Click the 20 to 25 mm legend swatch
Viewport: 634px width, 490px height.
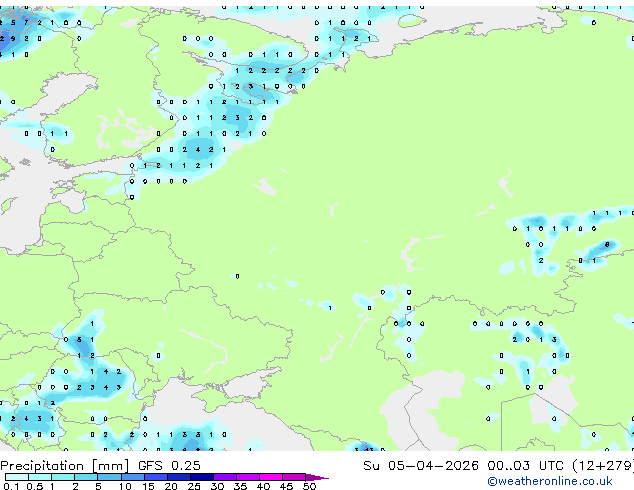(178, 477)
